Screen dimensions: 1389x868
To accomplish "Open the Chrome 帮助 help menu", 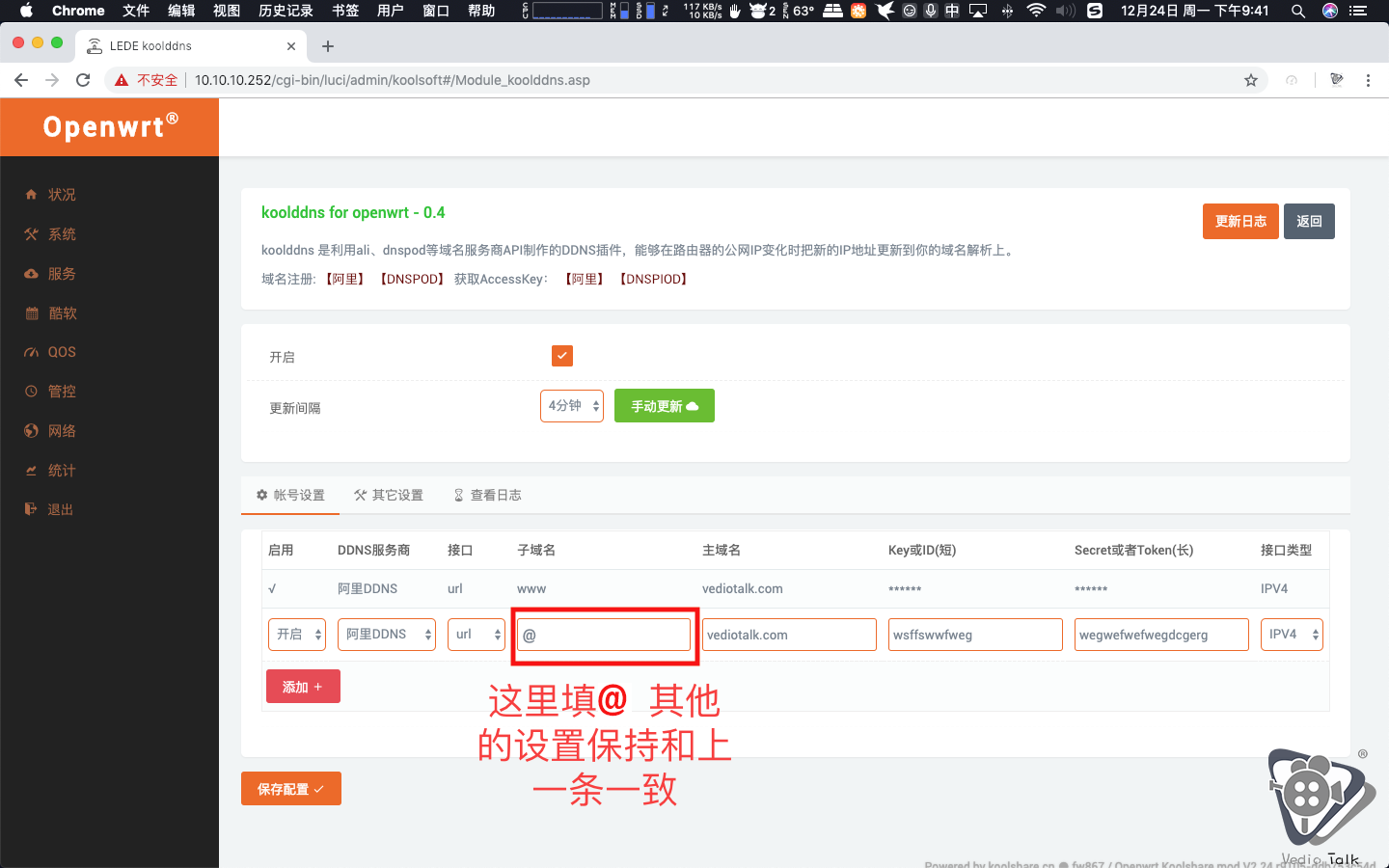I will (481, 11).
